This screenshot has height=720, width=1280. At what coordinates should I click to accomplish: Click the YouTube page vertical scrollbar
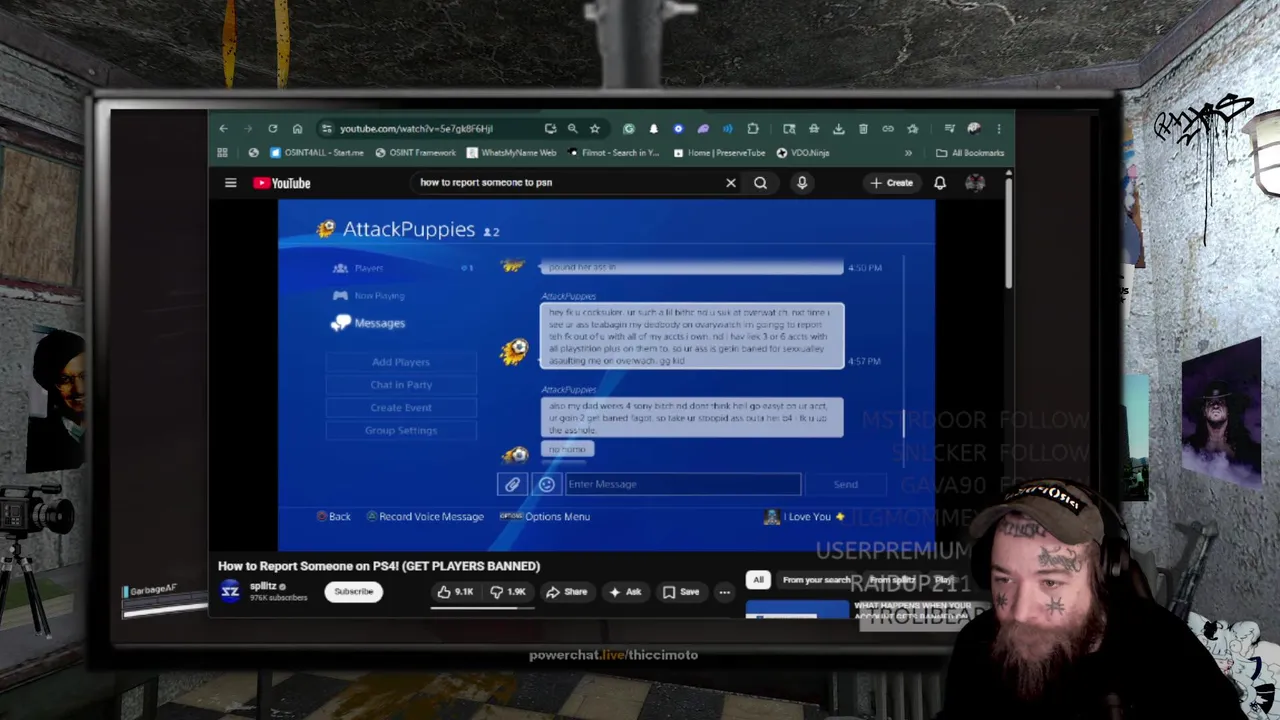1008,235
